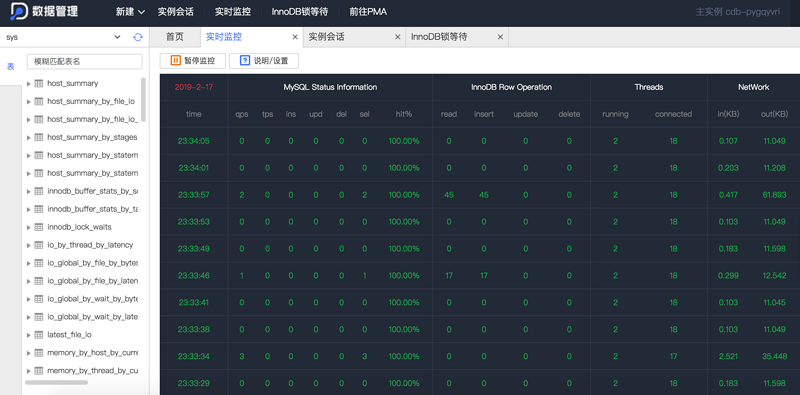Click the 2.521 in(KB) value

(728, 357)
